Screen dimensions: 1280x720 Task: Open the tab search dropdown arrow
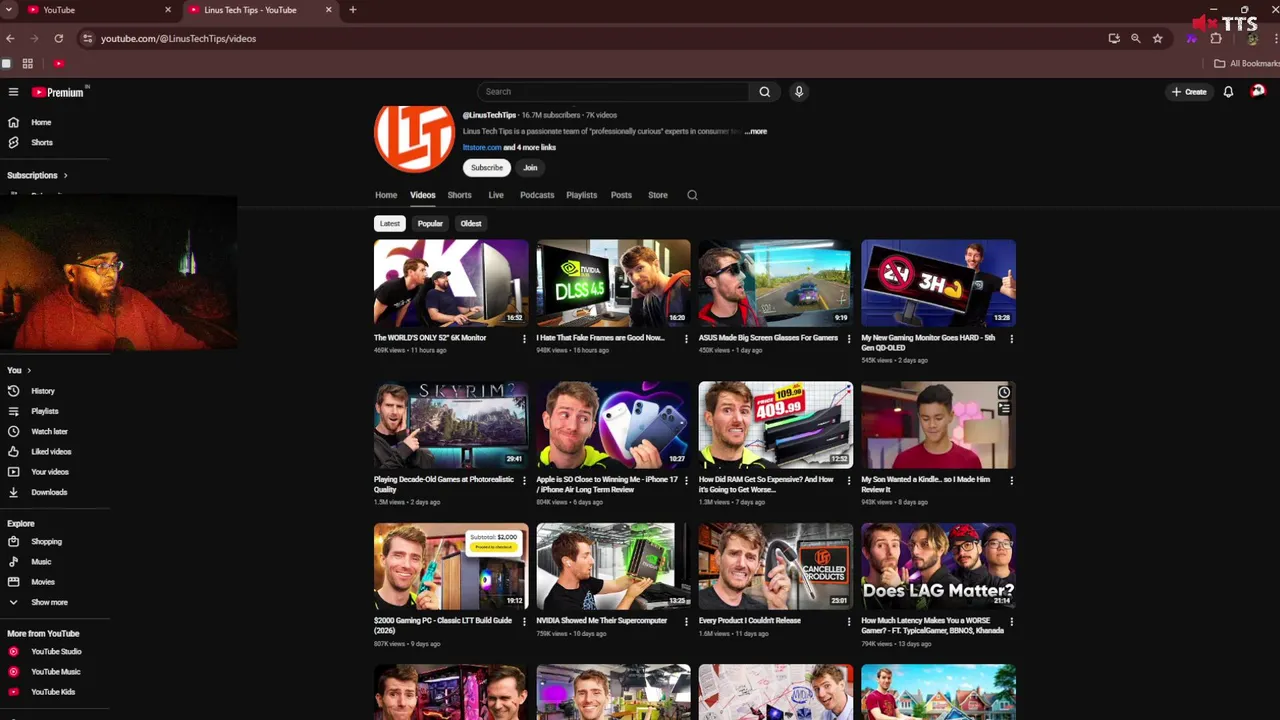point(8,10)
